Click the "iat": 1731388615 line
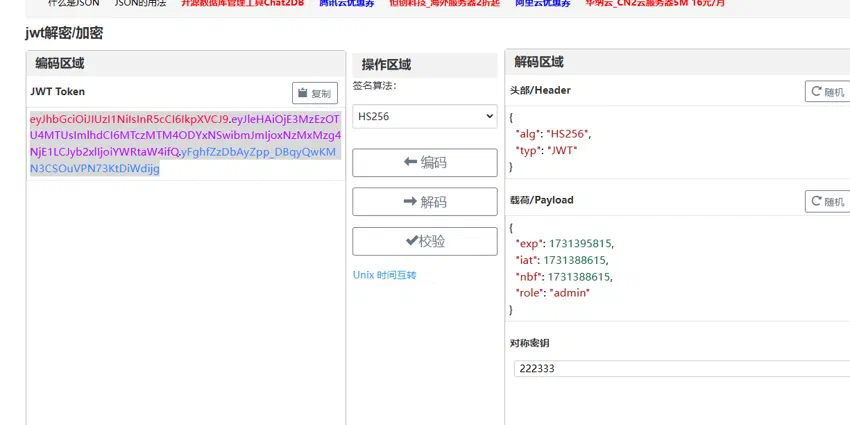 click(563, 260)
